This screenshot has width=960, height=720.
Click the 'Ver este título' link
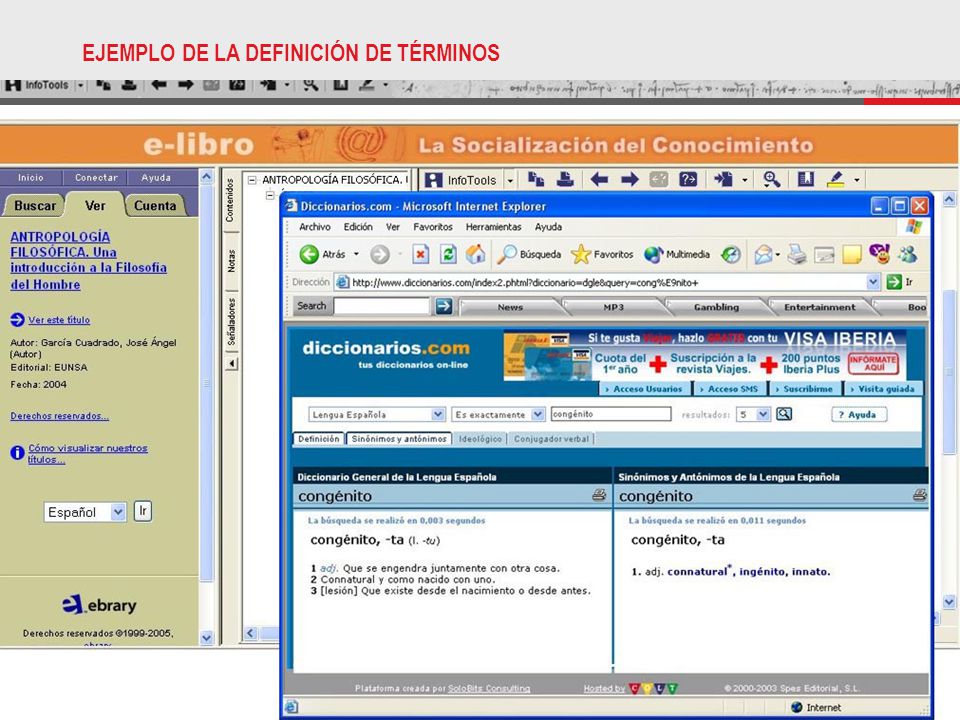pyautogui.click(x=59, y=320)
